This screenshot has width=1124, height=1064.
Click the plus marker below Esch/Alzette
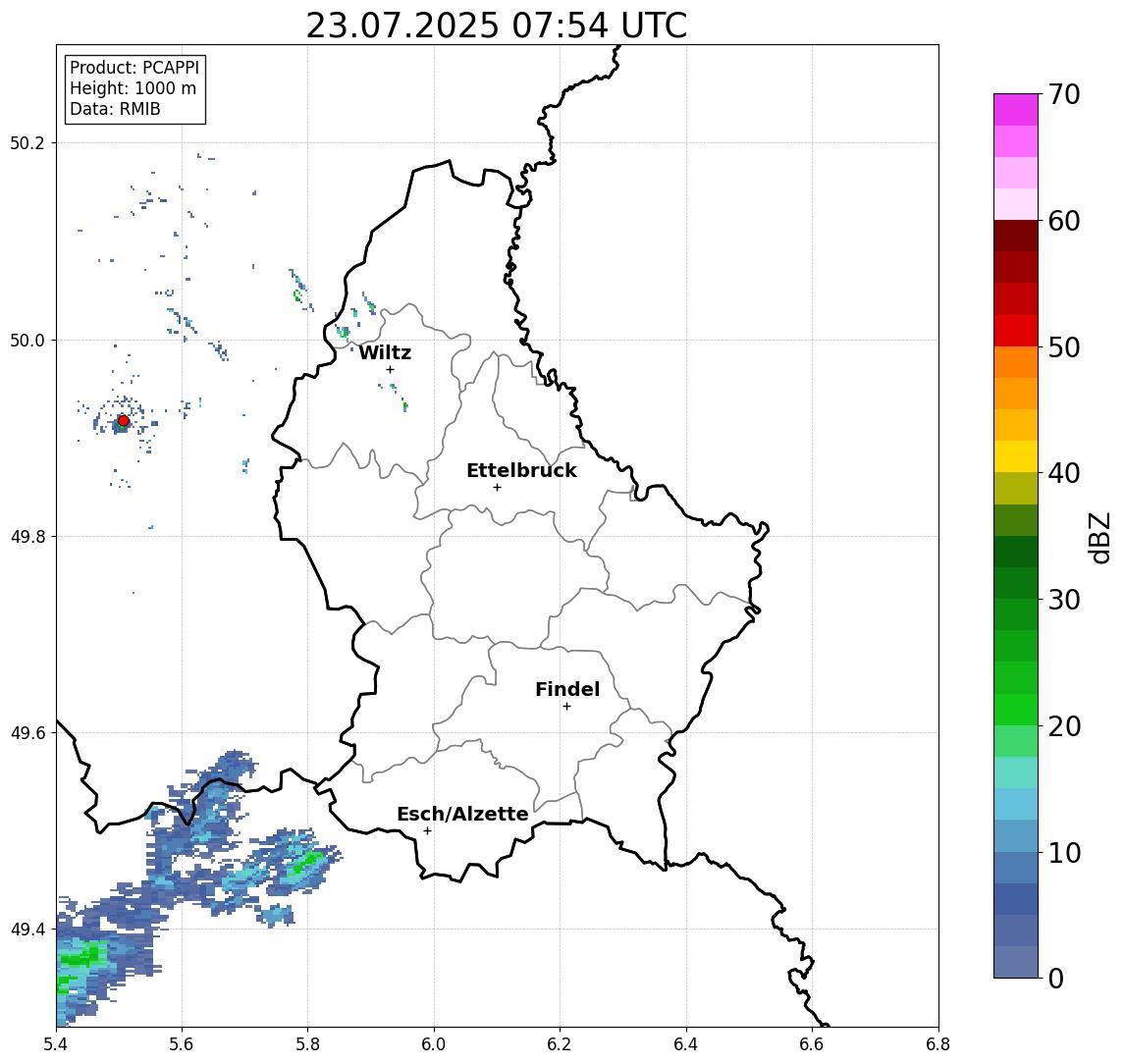point(427,831)
